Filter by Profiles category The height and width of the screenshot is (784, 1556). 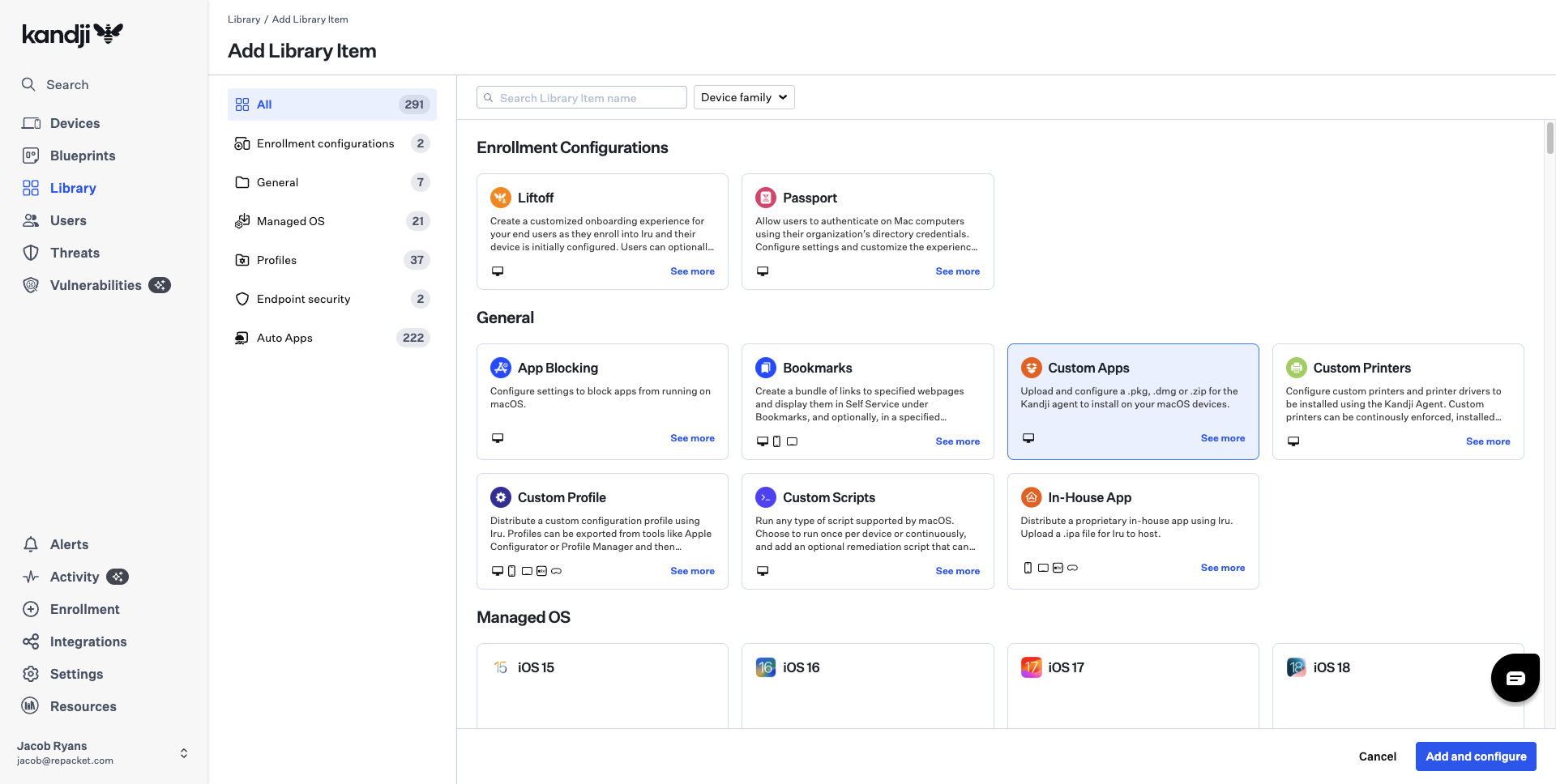pyautogui.click(x=332, y=260)
